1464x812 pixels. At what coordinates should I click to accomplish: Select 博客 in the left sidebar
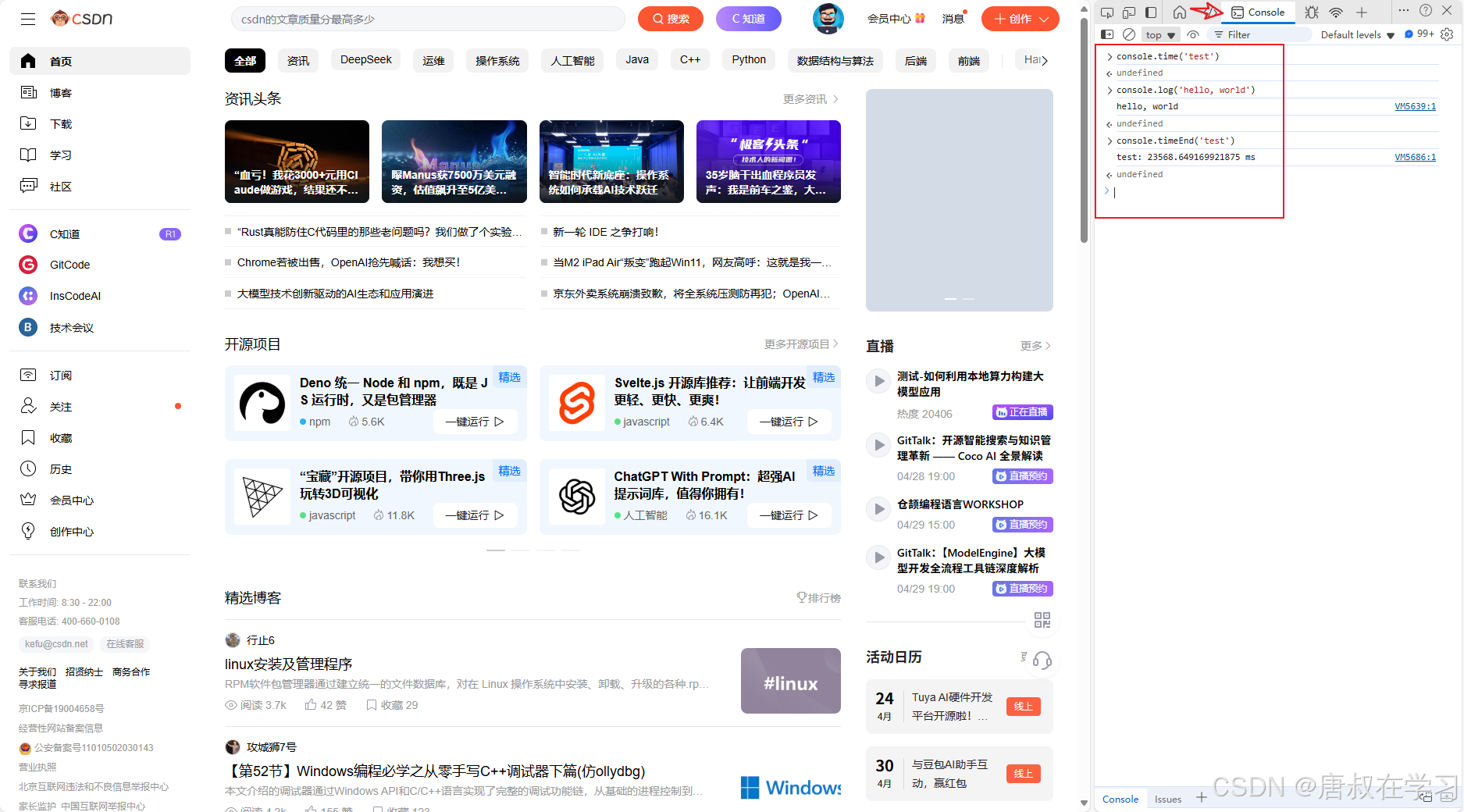(99, 93)
